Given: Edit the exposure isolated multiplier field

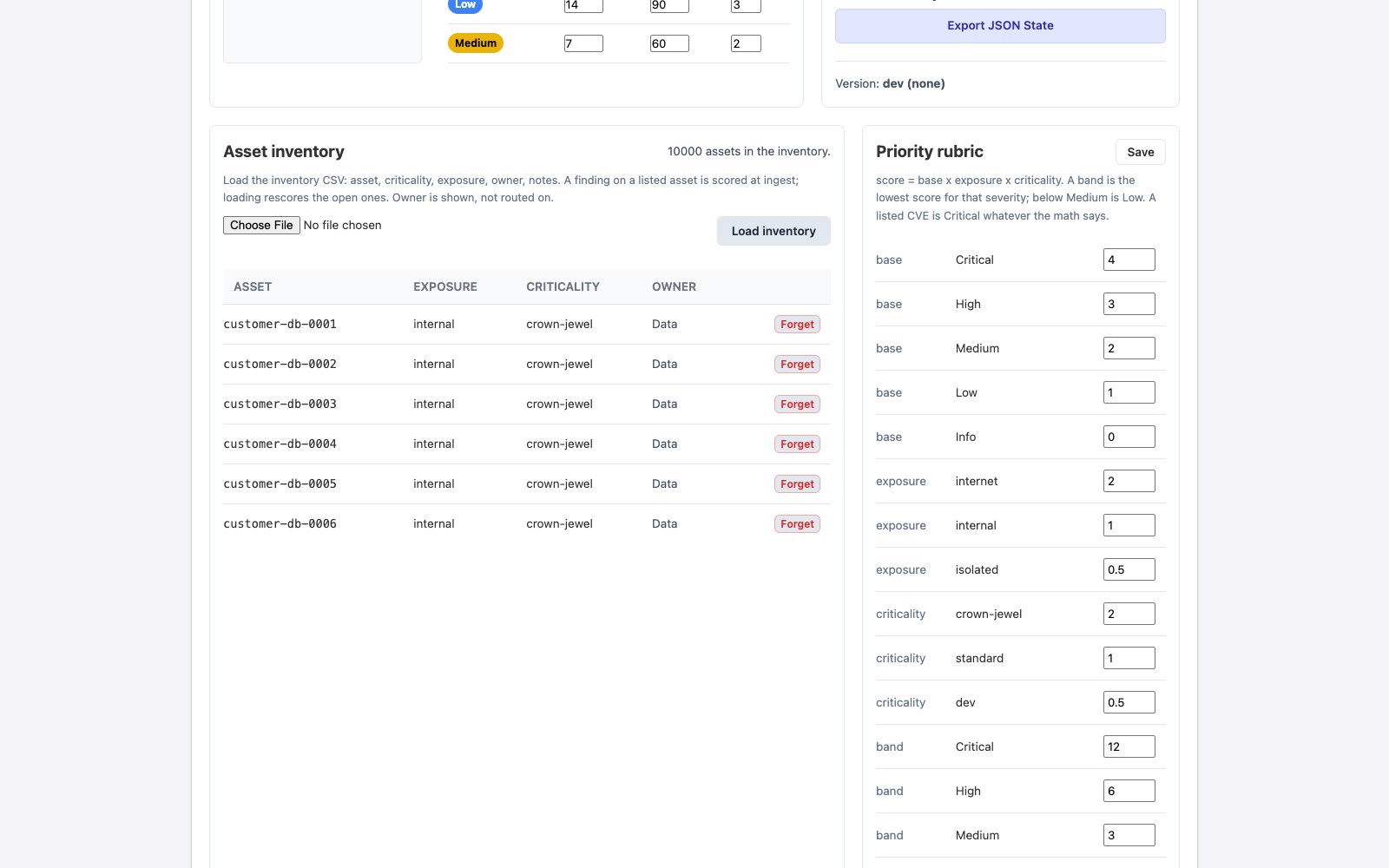Looking at the screenshot, I should (1129, 569).
